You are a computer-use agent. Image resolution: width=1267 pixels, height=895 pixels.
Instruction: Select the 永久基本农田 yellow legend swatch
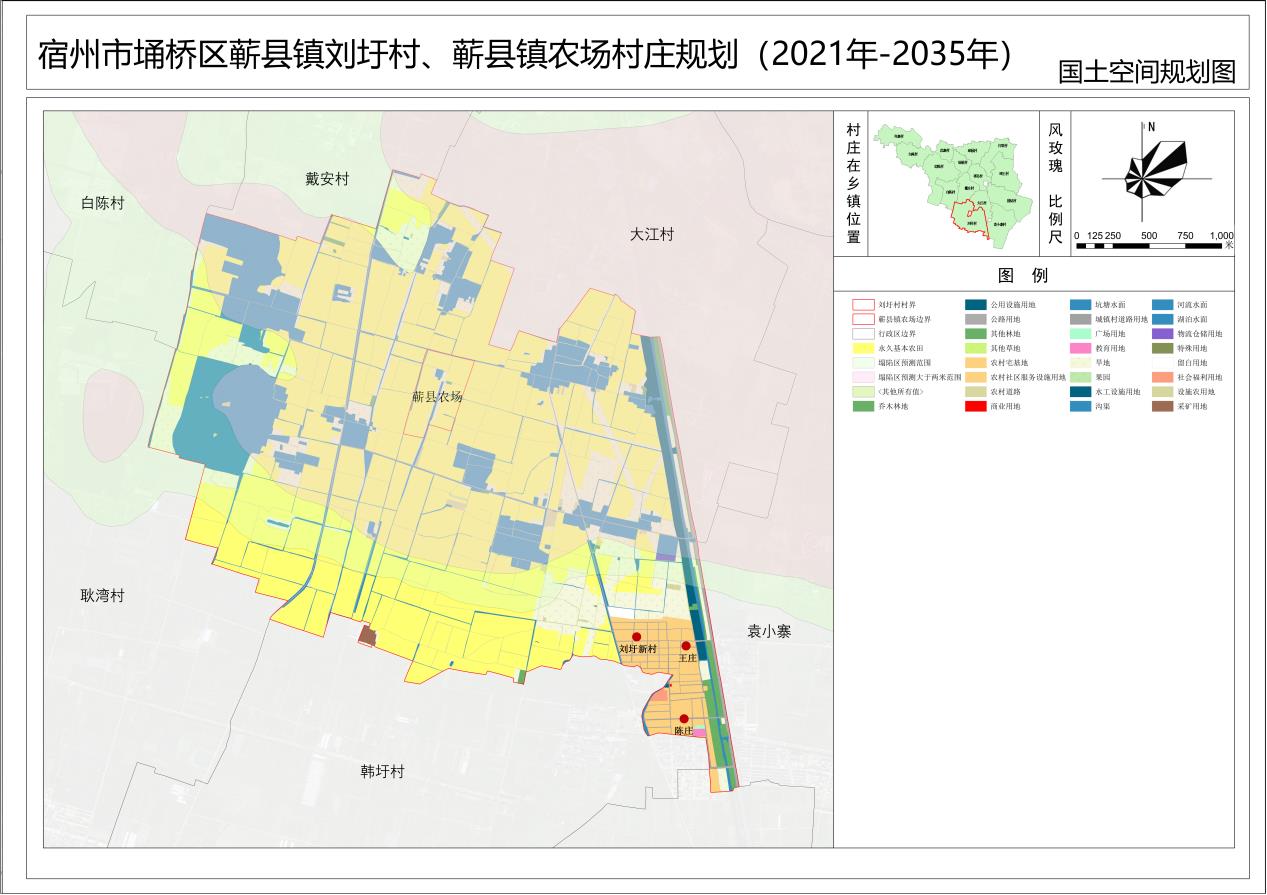pos(862,348)
